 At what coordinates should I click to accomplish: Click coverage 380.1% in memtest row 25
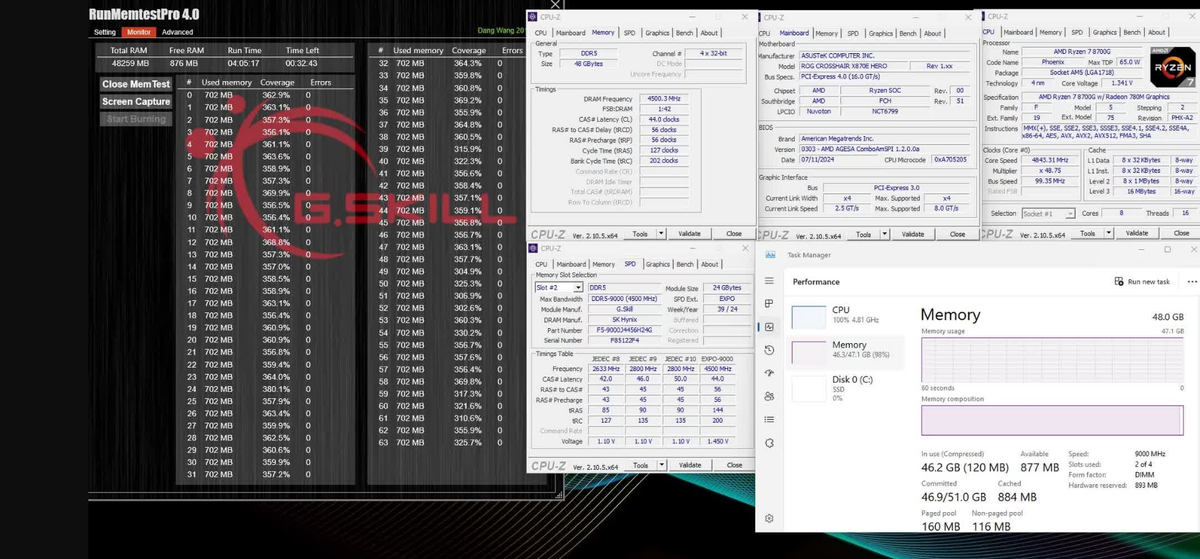coord(276,389)
